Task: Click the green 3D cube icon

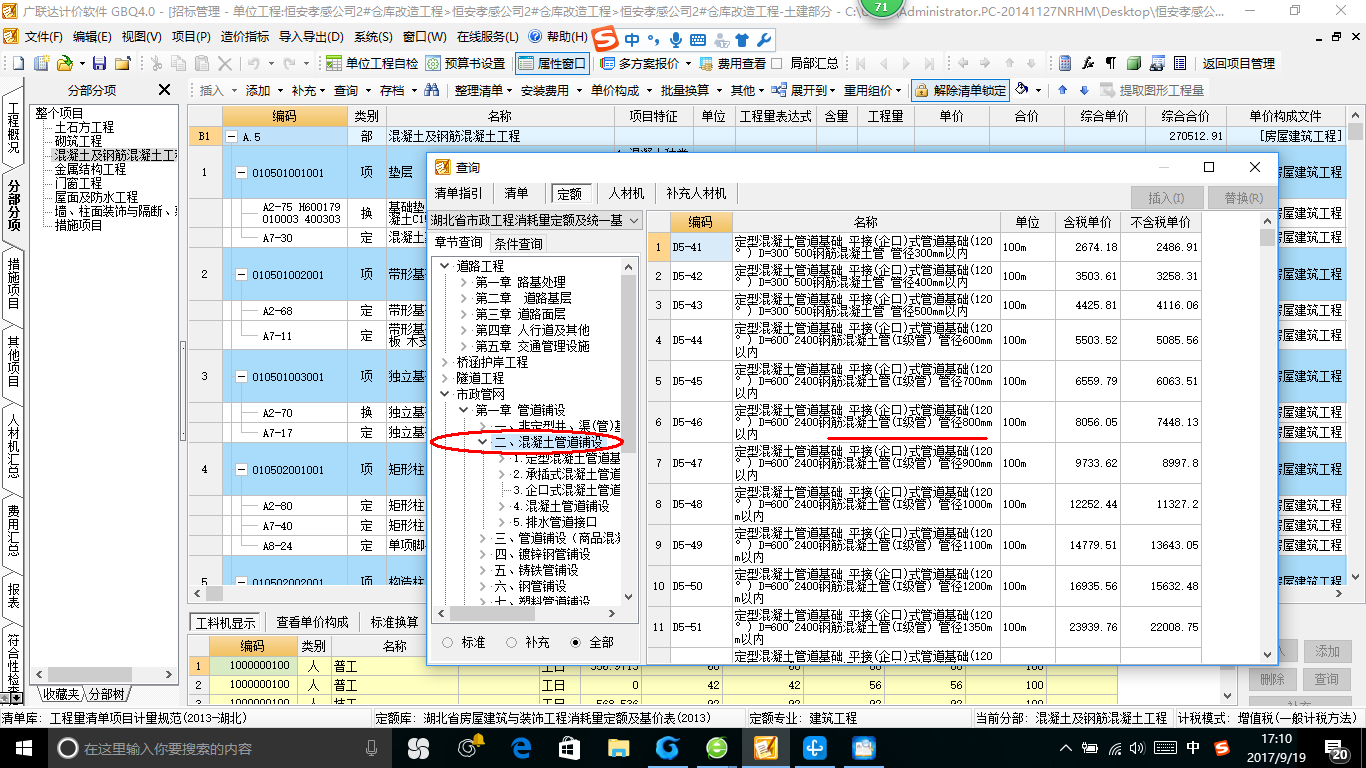Action: 1133,63
